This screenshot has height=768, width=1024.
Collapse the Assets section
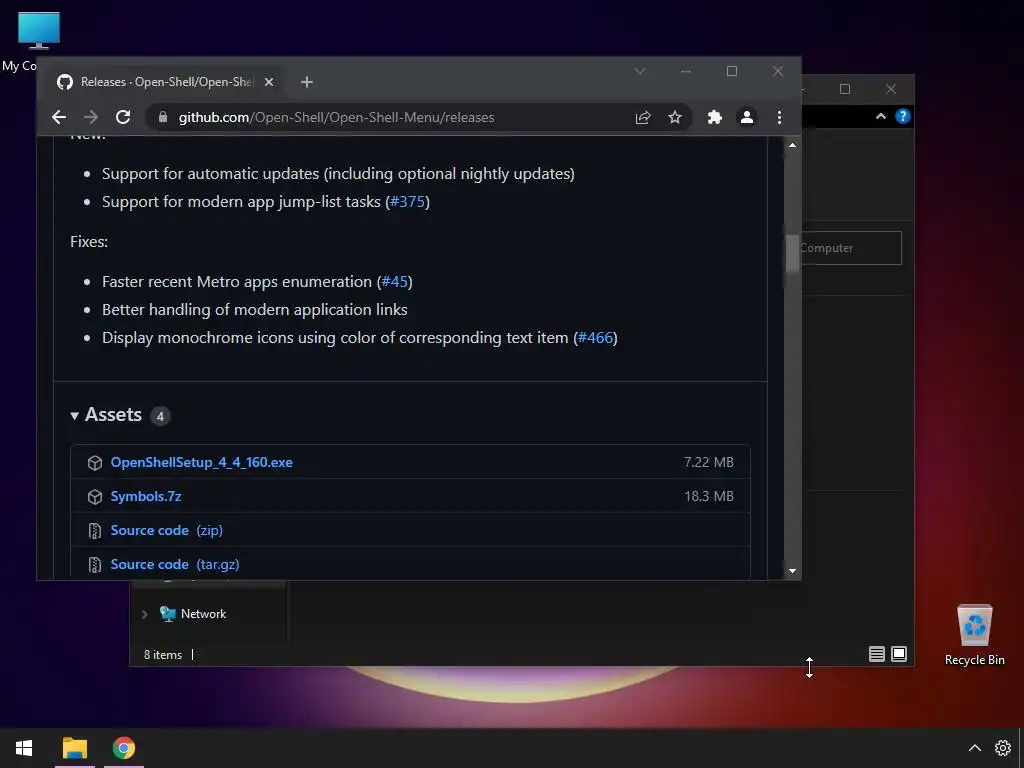click(x=74, y=415)
